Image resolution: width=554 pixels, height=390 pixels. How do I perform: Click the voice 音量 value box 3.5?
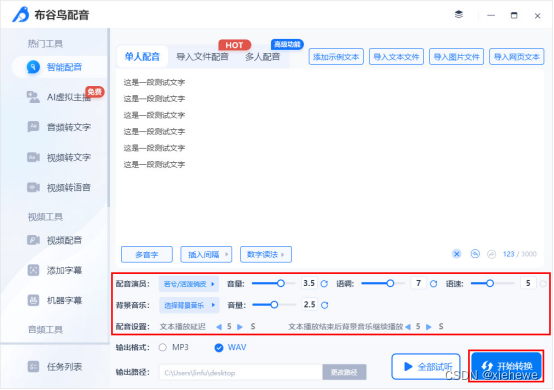pyautogui.click(x=309, y=283)
